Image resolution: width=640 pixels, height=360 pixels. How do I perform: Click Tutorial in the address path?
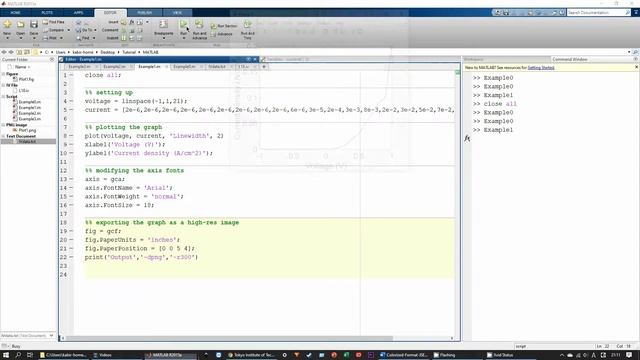(x=129, y=52)
